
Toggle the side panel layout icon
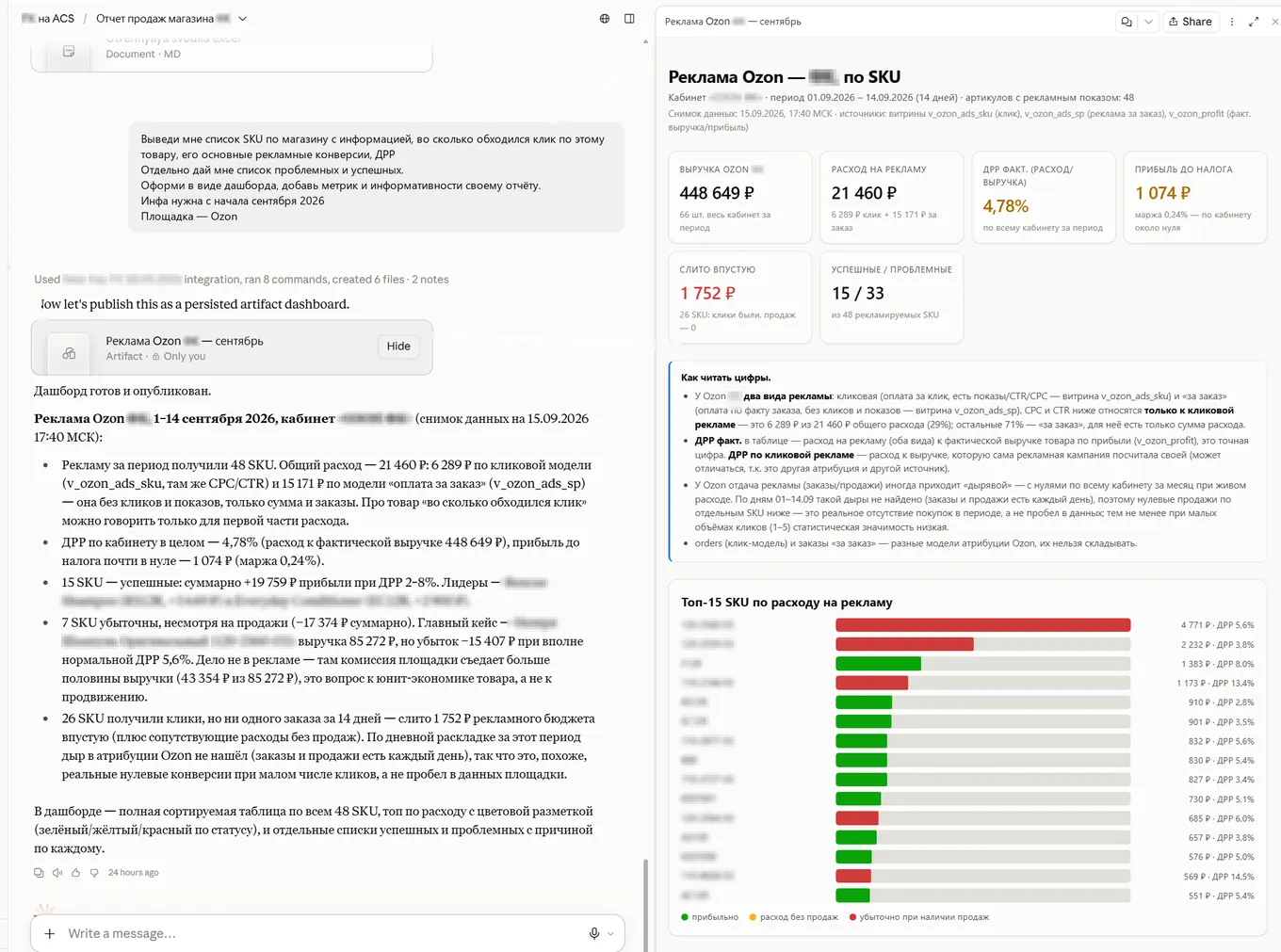click(629, 19)
